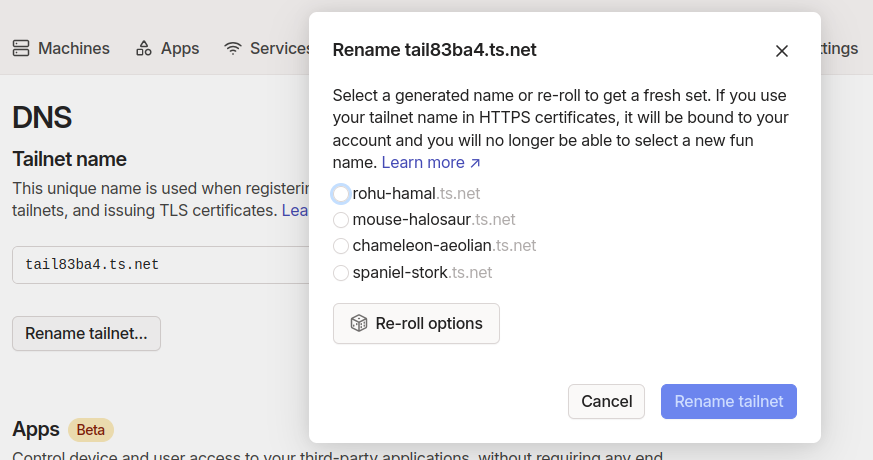Confirm with the Rename tailnet blue button
The width and height of the screenshot is (873, 460).
pos(729,402)
